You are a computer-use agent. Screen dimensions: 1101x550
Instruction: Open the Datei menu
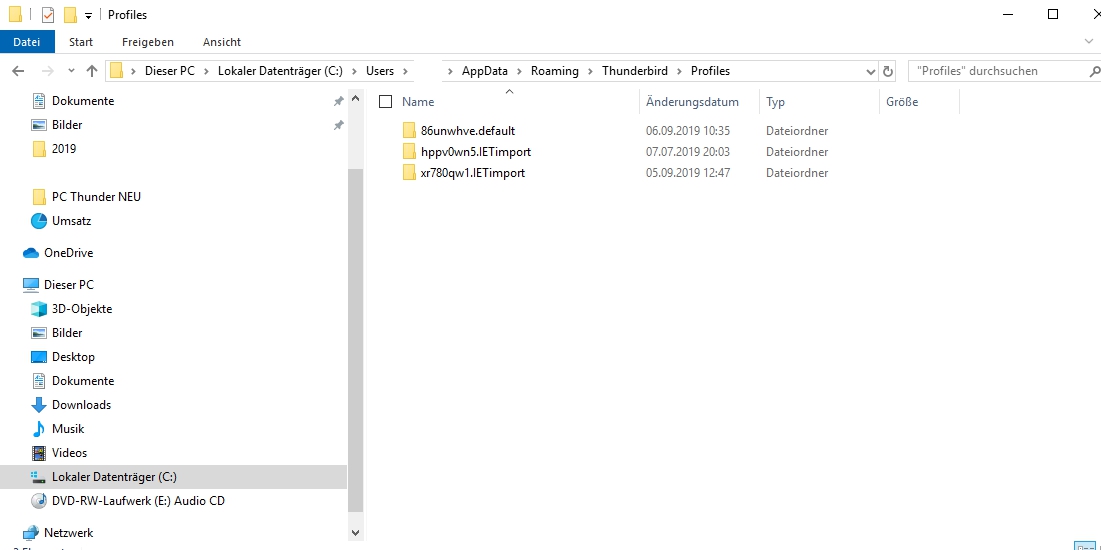coord(27,42)
